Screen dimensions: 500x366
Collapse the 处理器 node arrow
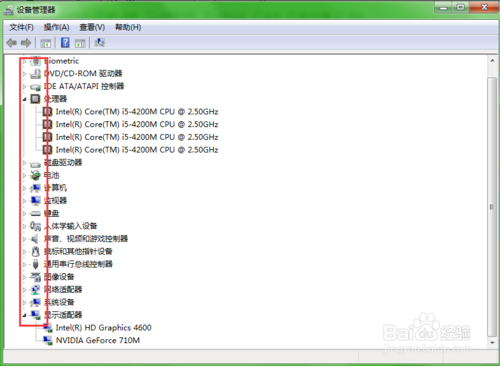point(24,99)
